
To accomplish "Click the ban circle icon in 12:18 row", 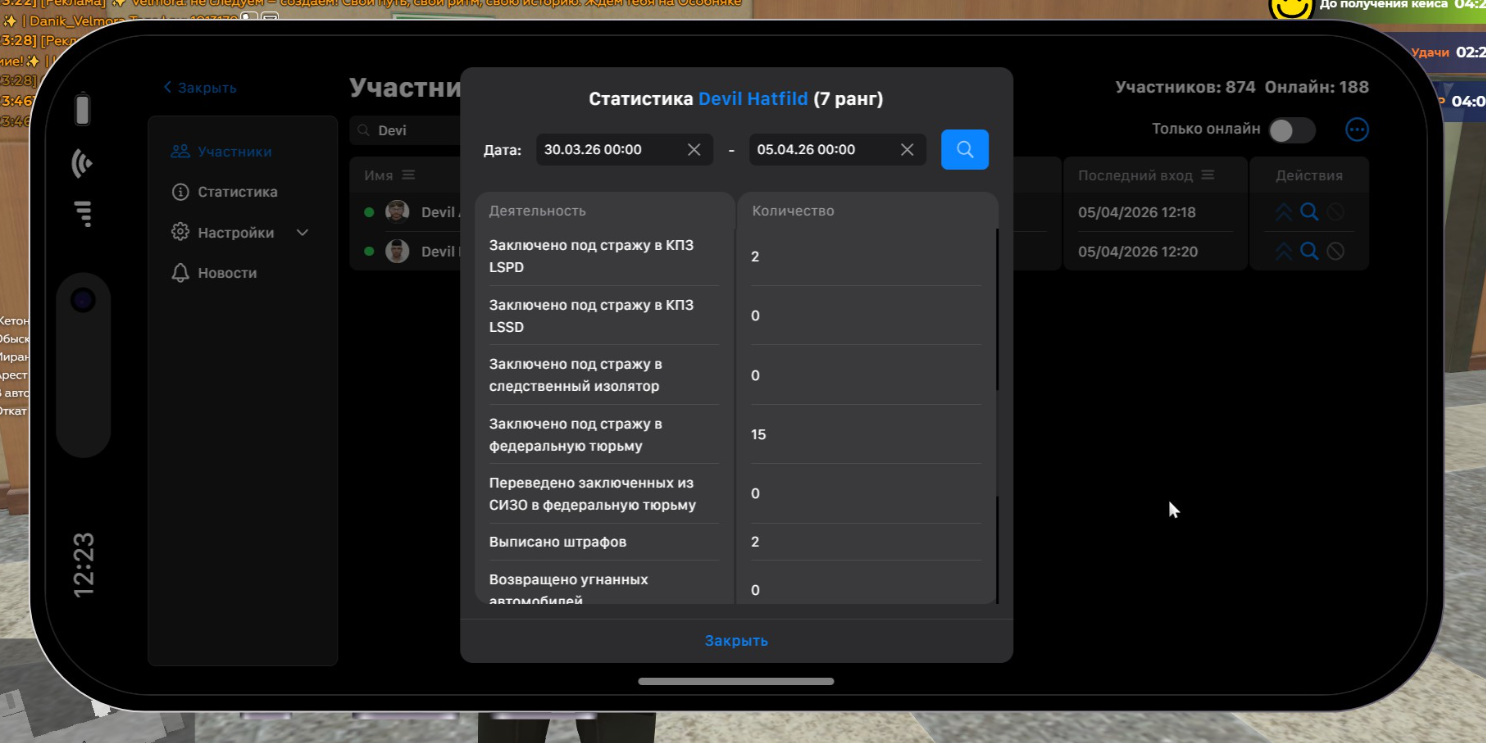I will (1335, 212).
